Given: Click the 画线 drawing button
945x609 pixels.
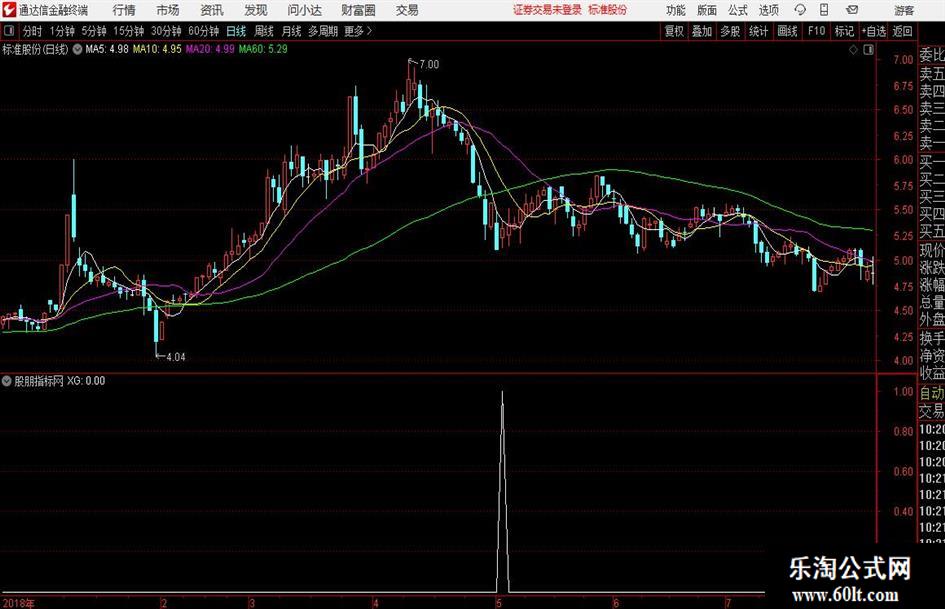Looking at the screenshot, I should [788, 31].
